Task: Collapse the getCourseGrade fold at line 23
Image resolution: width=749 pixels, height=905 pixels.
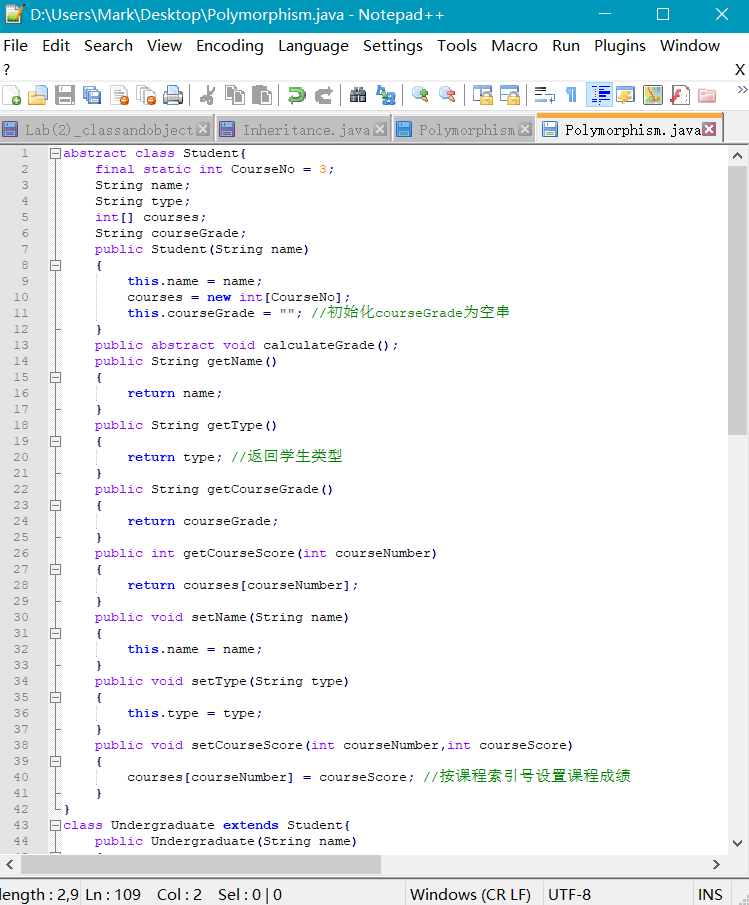Action: (x=55, y=505)
